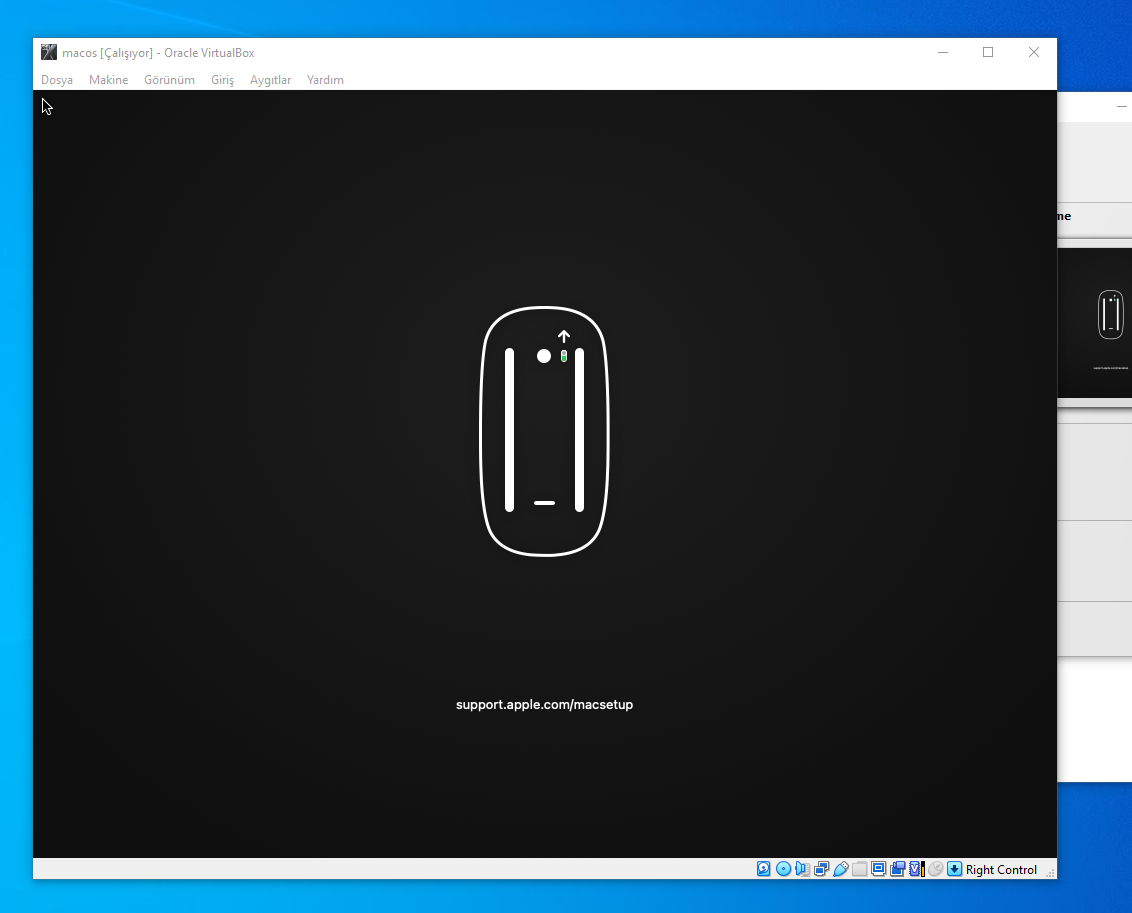Click the Magic Mouse illustration in the VM
Viewport: 1132px width, 913px height.
(x=544, y=432)
